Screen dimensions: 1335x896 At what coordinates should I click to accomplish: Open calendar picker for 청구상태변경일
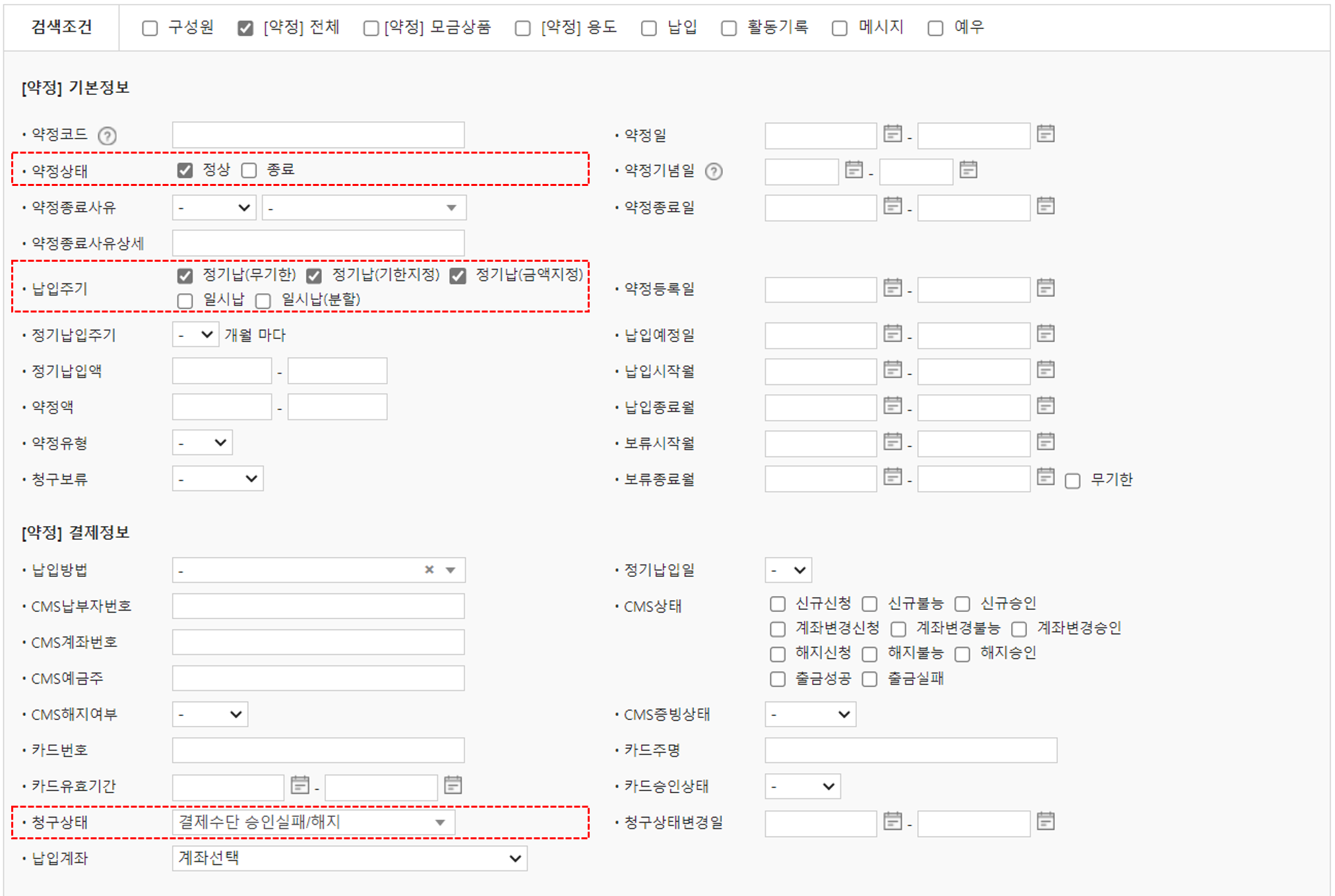pos(893,821)
